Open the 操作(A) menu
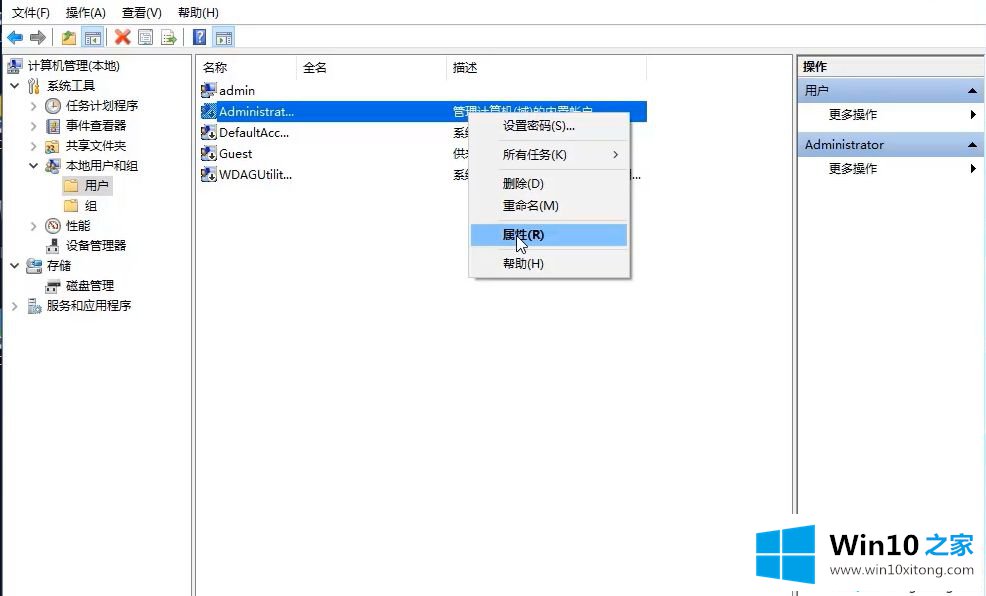986x596 pixels. (x=85, y=13)
